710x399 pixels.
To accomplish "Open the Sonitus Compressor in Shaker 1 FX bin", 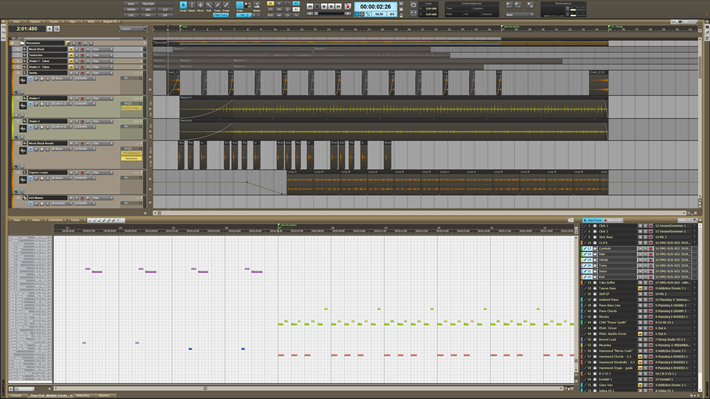I will click(x=131, y=108).
